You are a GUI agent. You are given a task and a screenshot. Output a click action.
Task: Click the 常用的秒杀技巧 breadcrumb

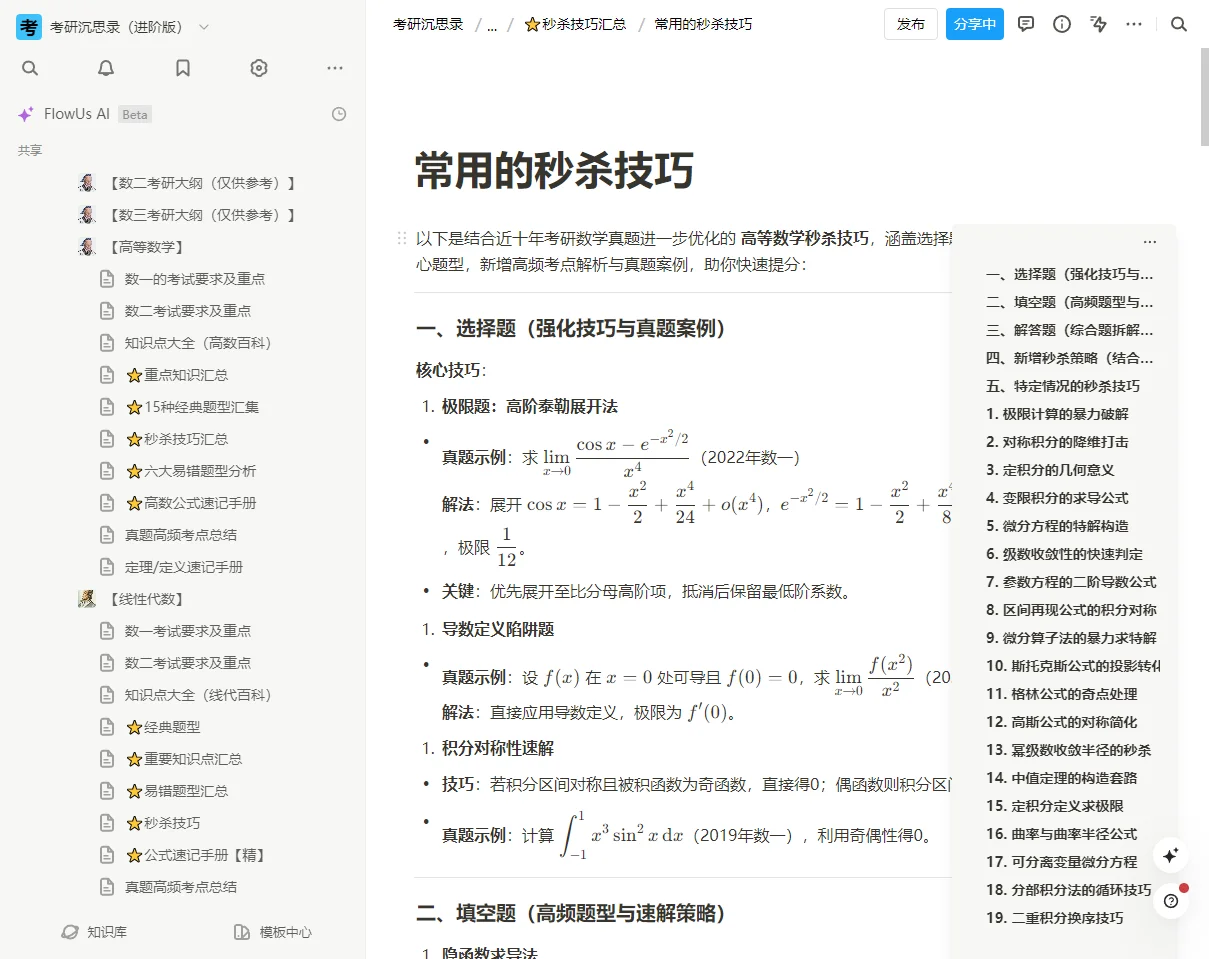(703, 24)
